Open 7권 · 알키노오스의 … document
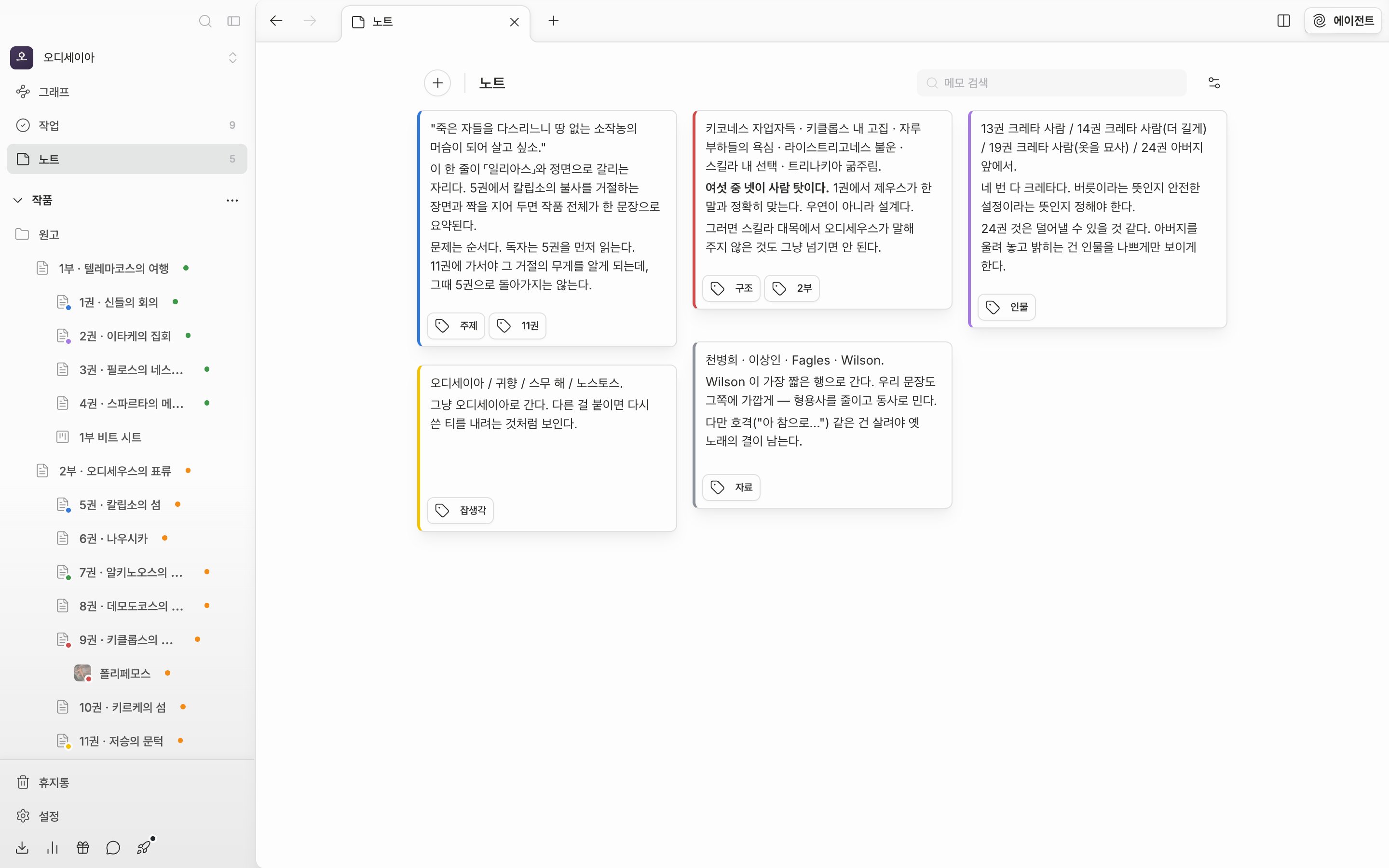 [x=127, y=572]
